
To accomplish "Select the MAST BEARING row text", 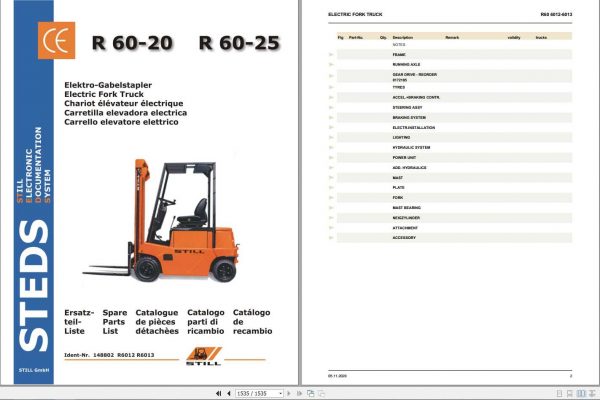I will 406,207.
